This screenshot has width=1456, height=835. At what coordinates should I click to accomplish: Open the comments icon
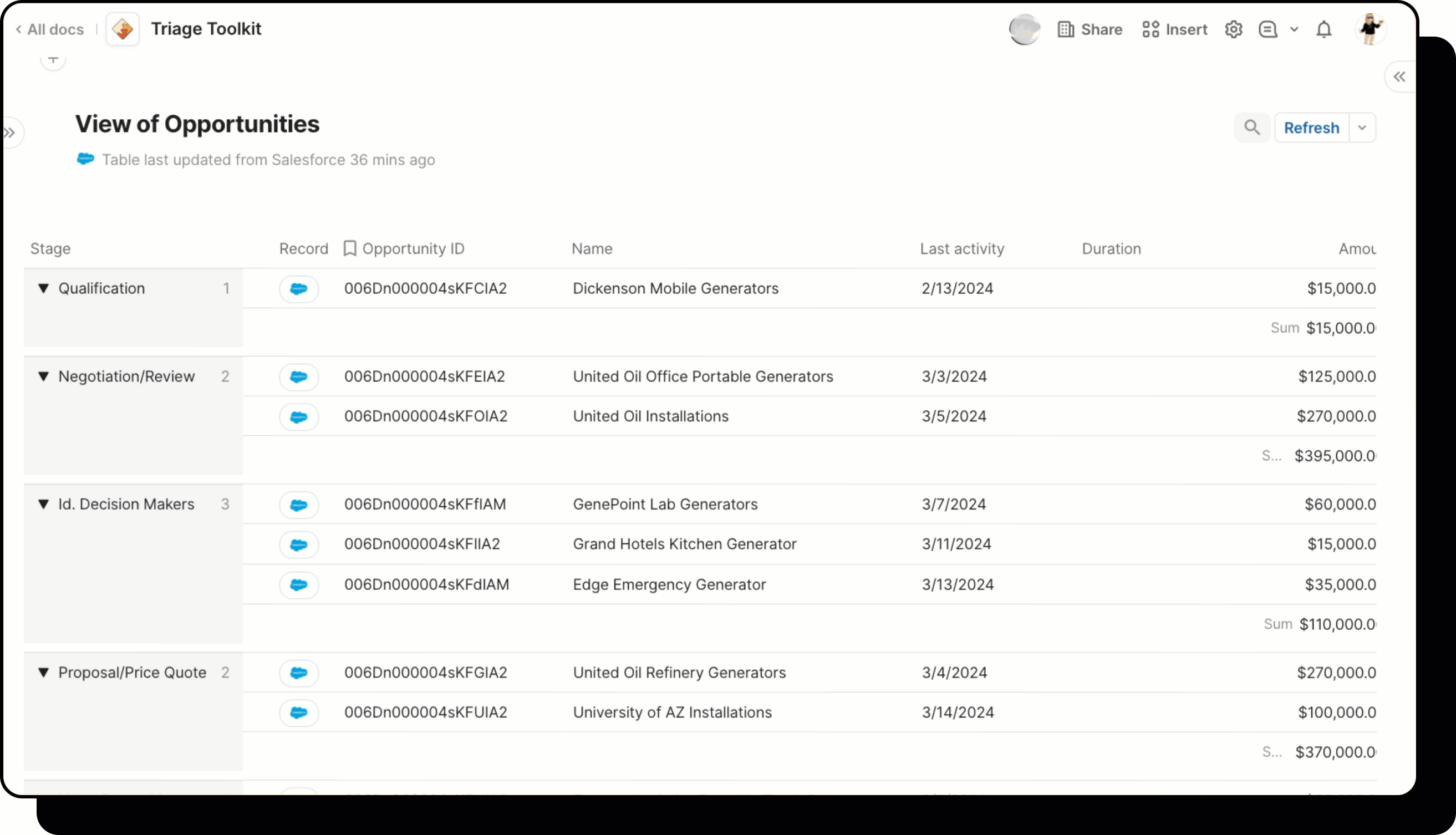coord(1268,29)
